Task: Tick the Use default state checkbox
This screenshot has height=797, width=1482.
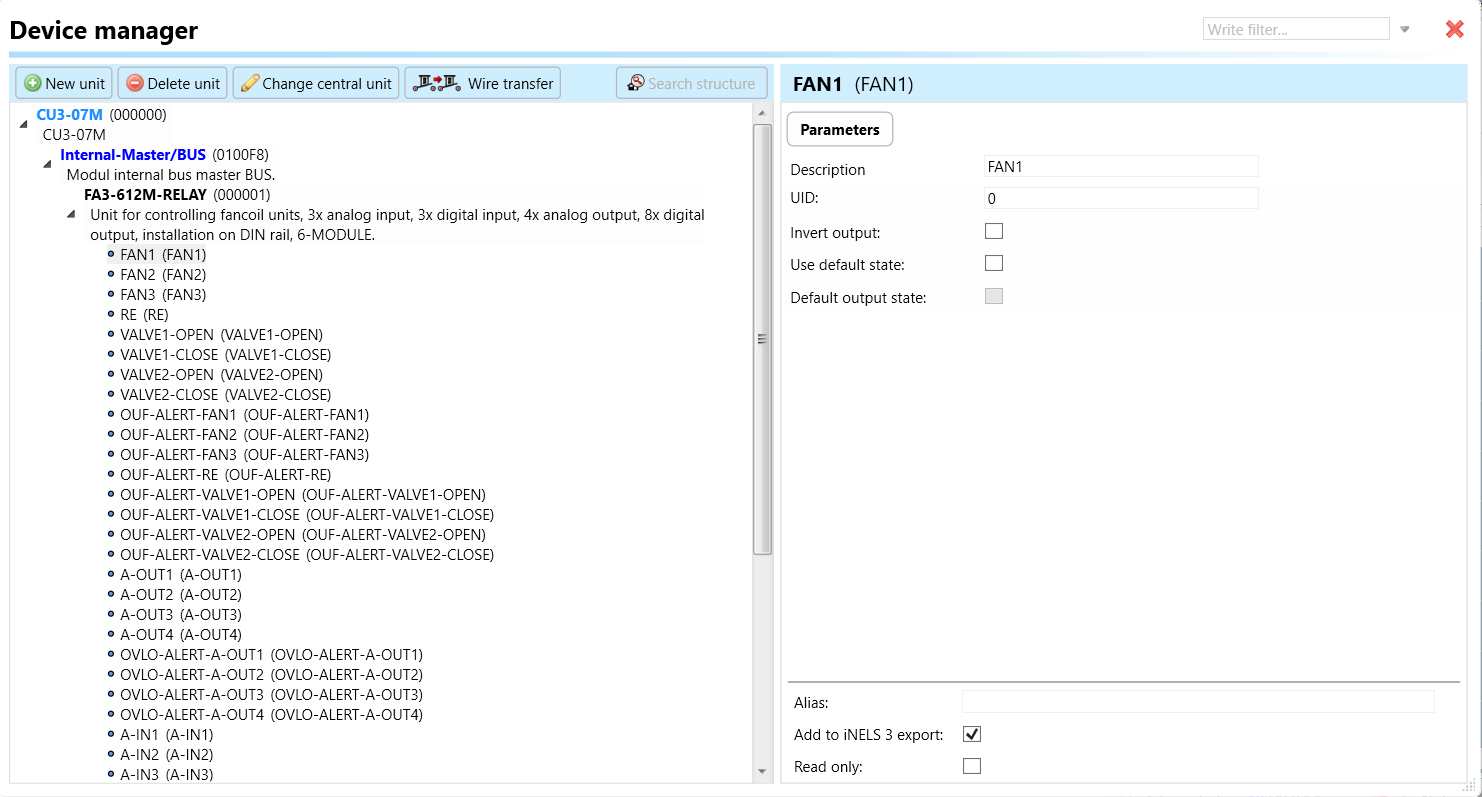Action: tap(993, 264)
